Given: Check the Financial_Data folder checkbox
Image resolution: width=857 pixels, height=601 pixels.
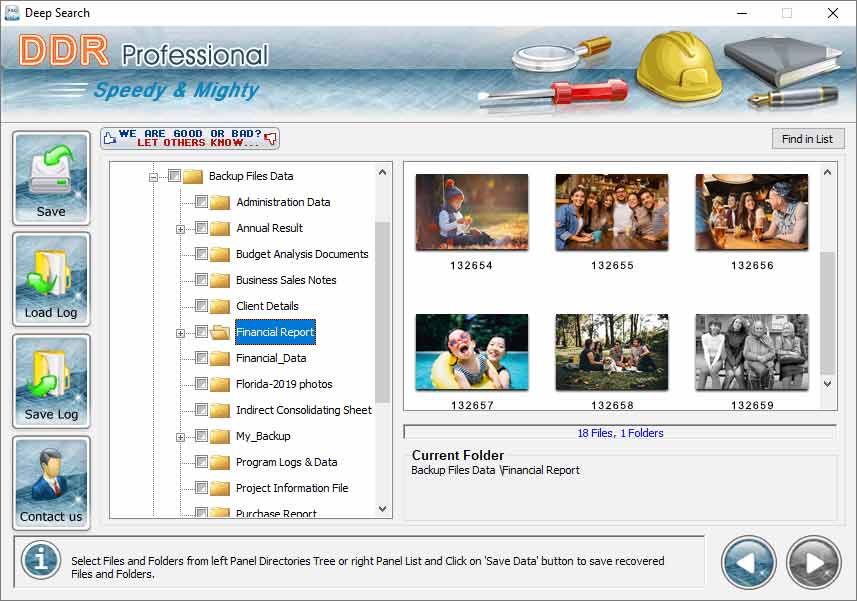Looking at the screenshot, I should (199, 358).
